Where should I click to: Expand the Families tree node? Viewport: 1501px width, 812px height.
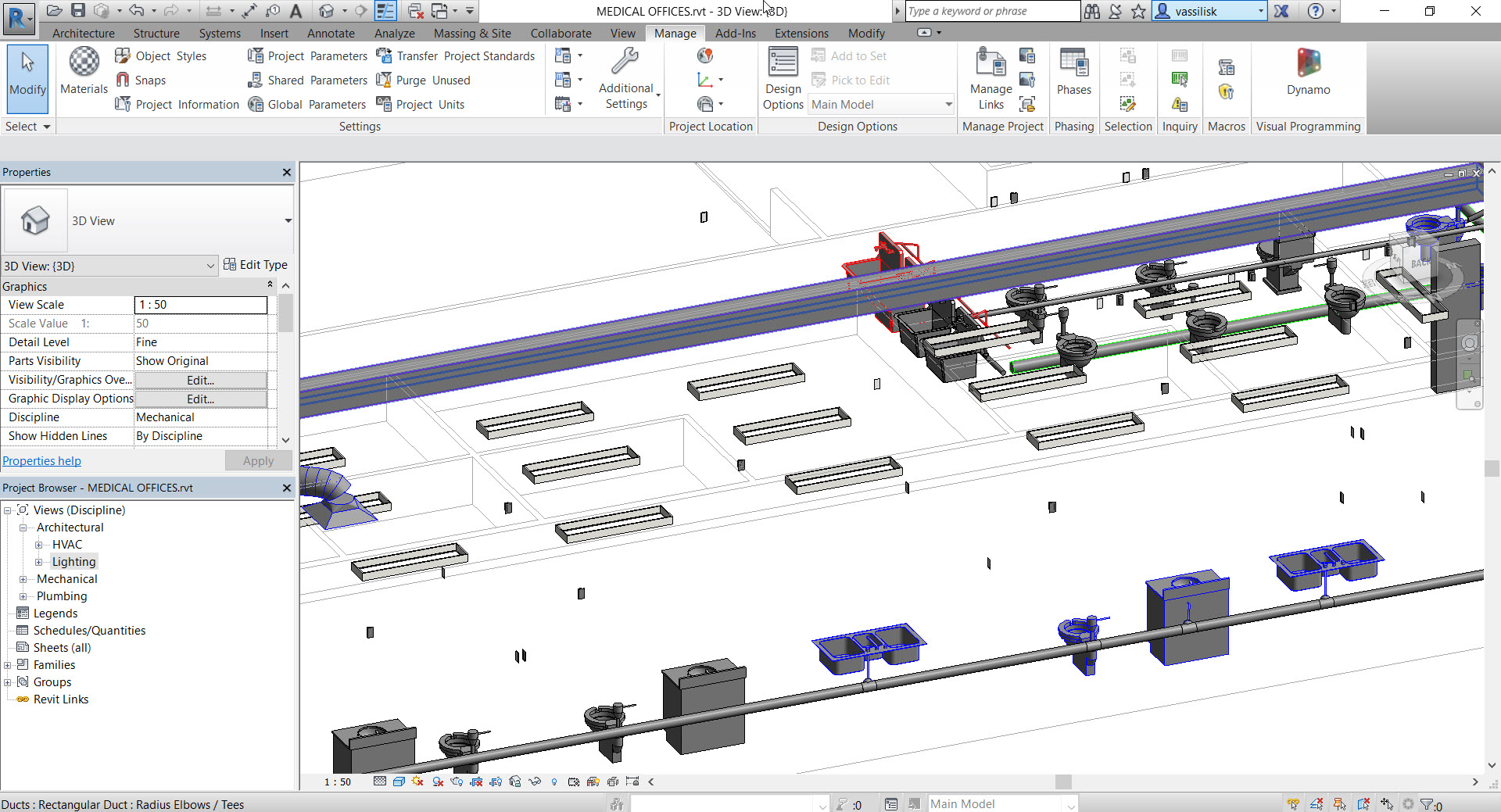[x=7, y=665]
